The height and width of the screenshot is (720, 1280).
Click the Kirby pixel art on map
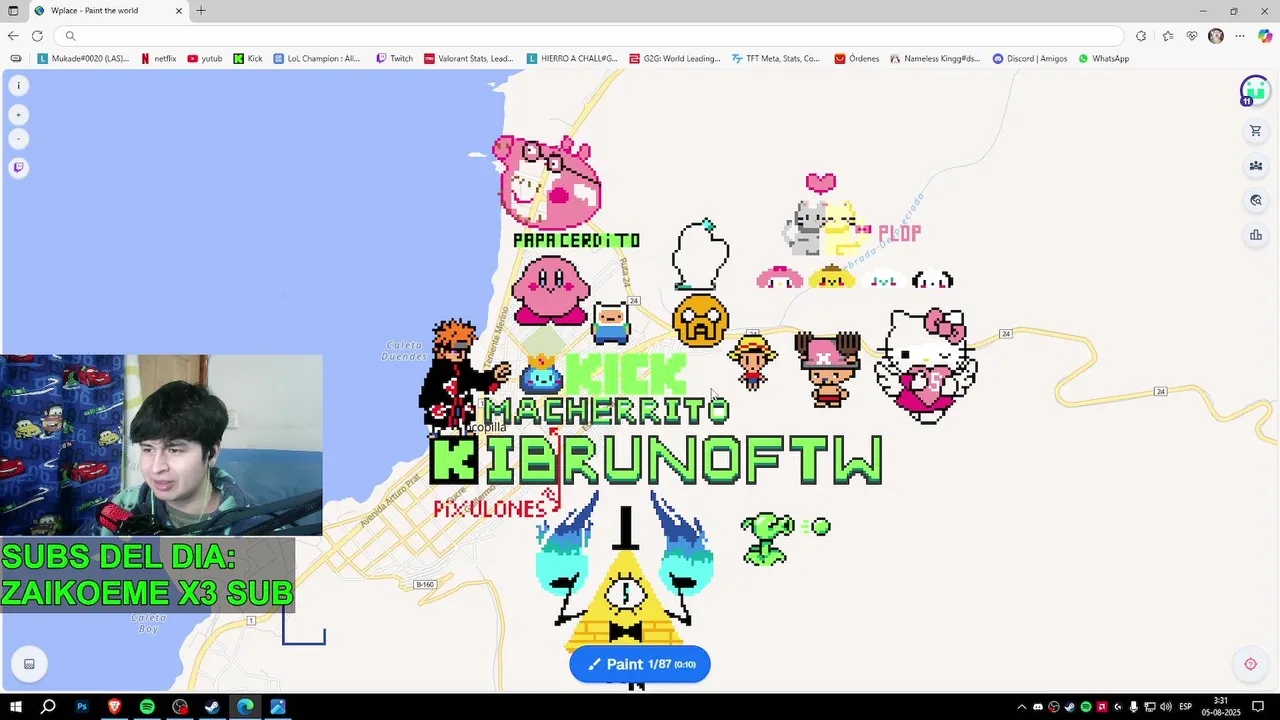(550, 290)
